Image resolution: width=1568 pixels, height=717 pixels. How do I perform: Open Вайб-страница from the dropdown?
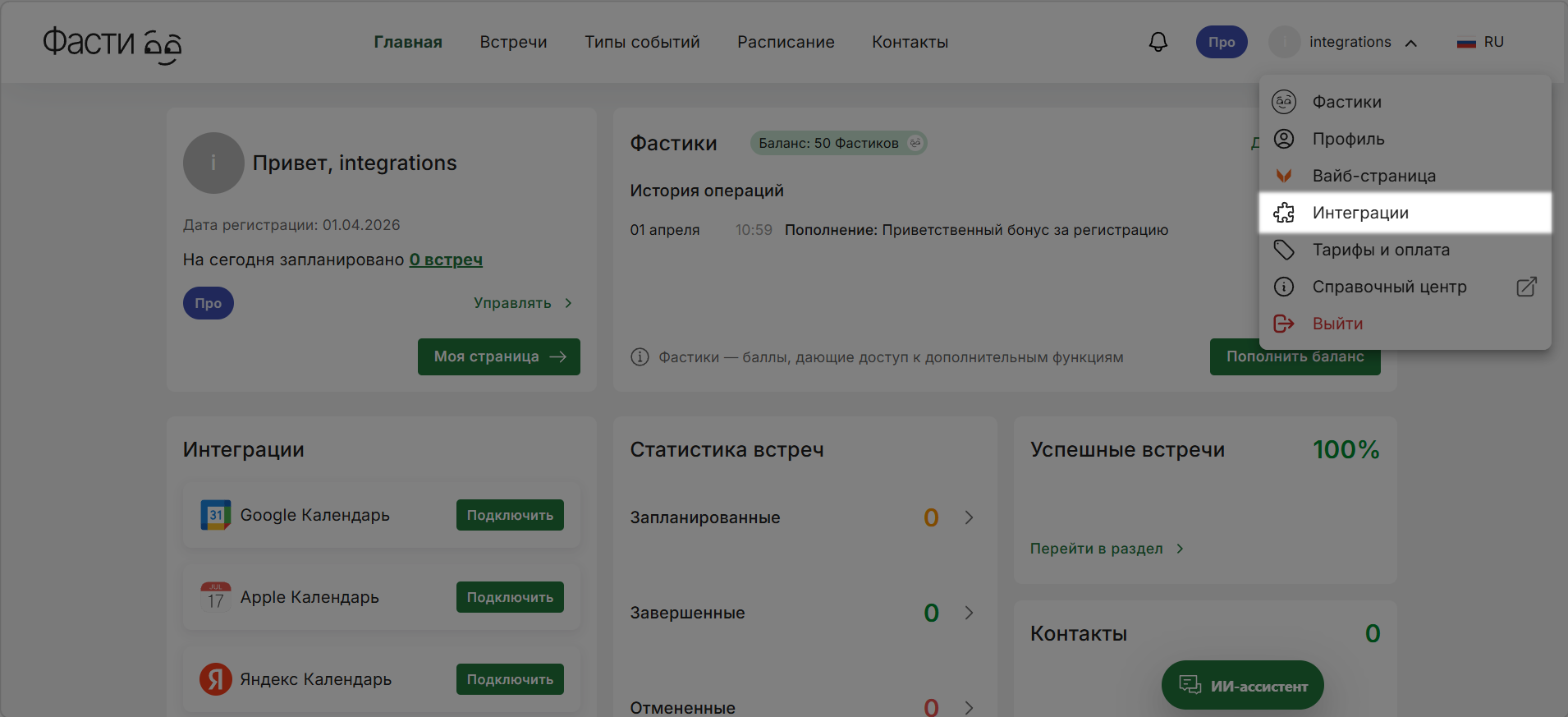1373,176
